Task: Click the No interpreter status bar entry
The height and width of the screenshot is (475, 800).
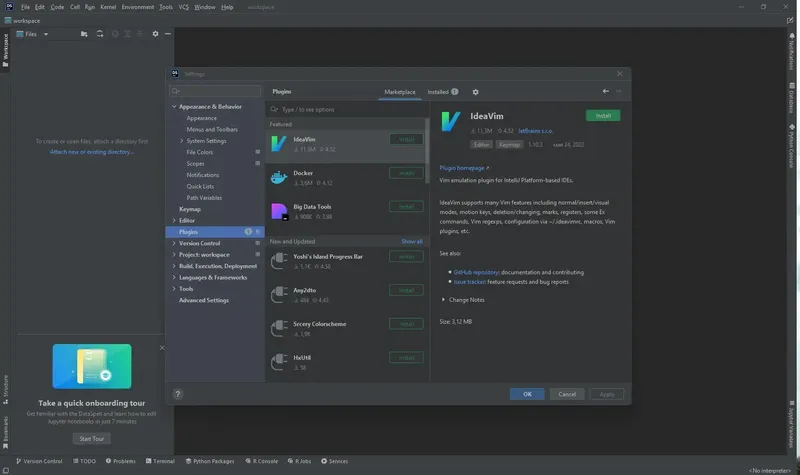Action: (769, 470)
